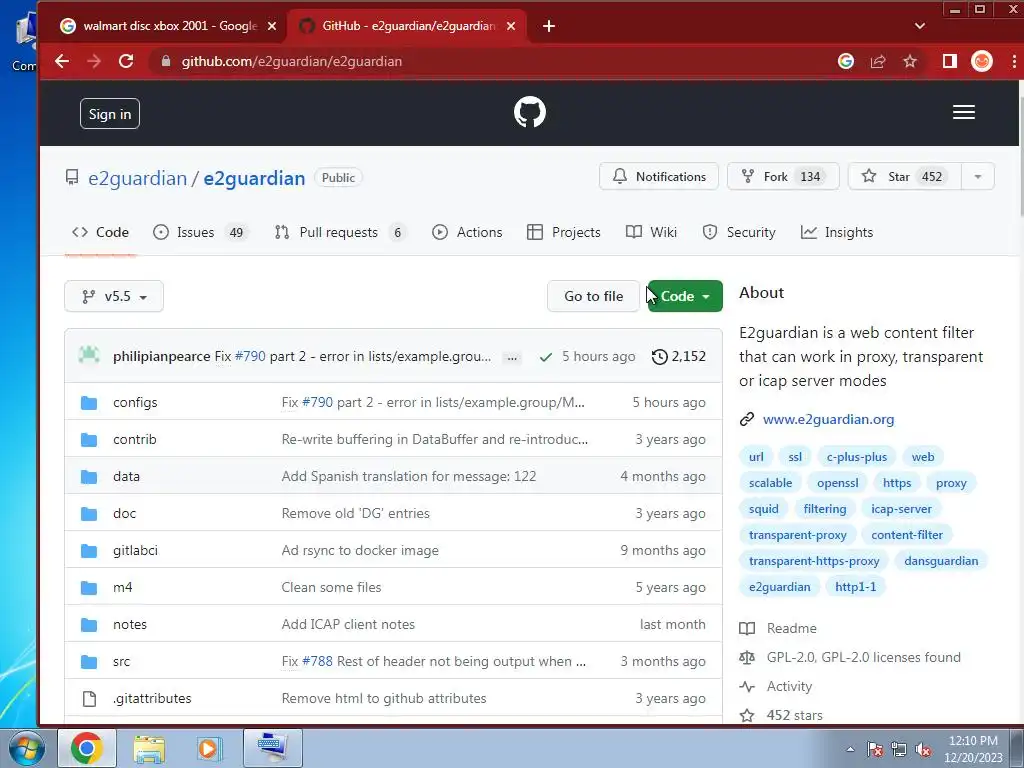Open the Insights tab
Viewport: 1024px width, 768px height.
pyautogui.click(x=837, y=232)
